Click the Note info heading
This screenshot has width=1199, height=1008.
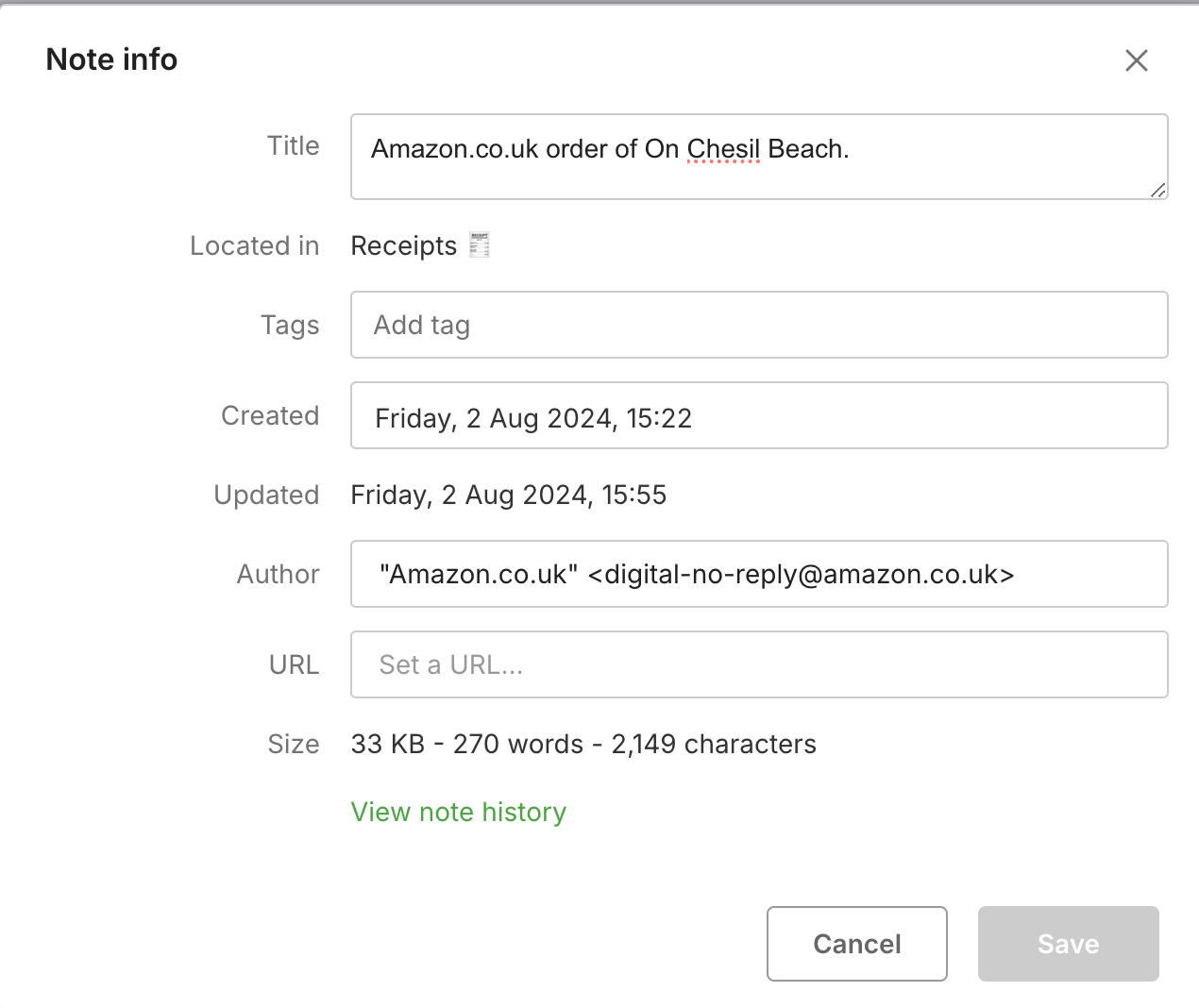point(111,59)
